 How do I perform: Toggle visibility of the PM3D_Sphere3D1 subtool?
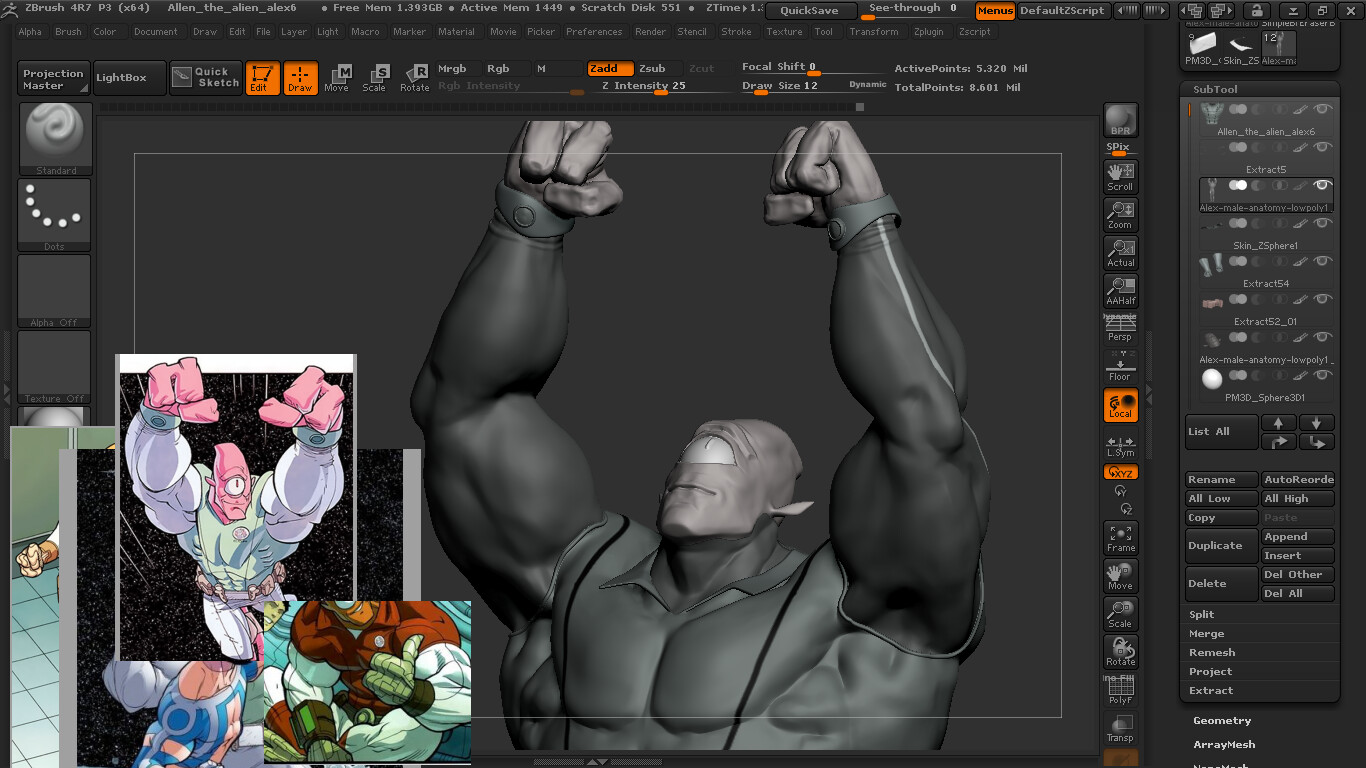pyautogui.click(x=1323, y=375)
